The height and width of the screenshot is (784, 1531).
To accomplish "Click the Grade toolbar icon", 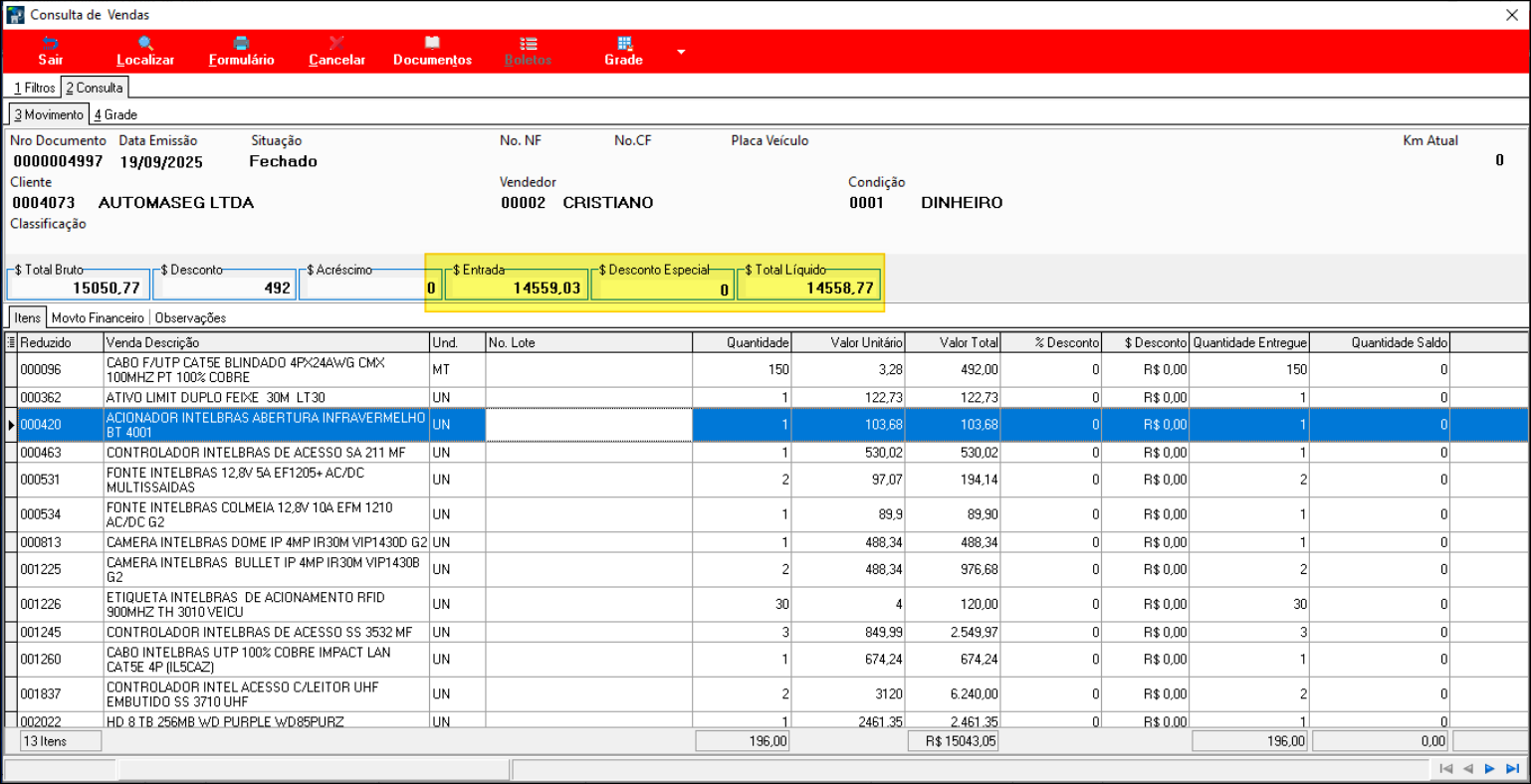I will click(x=623, y=44).
